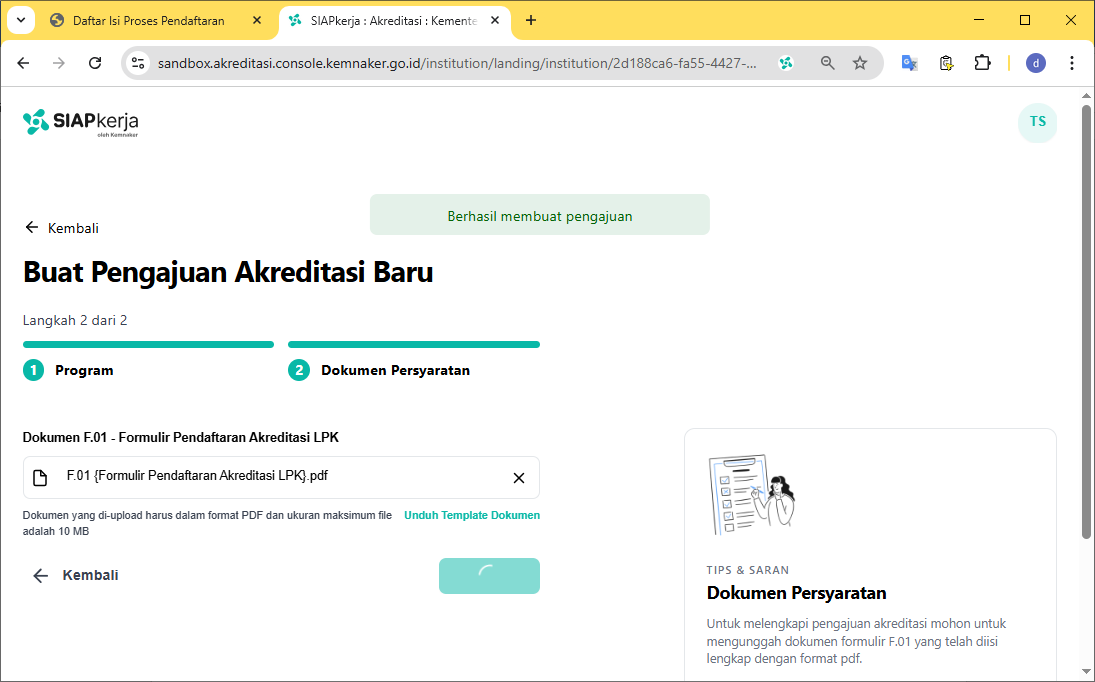
Task: Click the Unduh Template Dokumen link
Action: coord(471,515)
